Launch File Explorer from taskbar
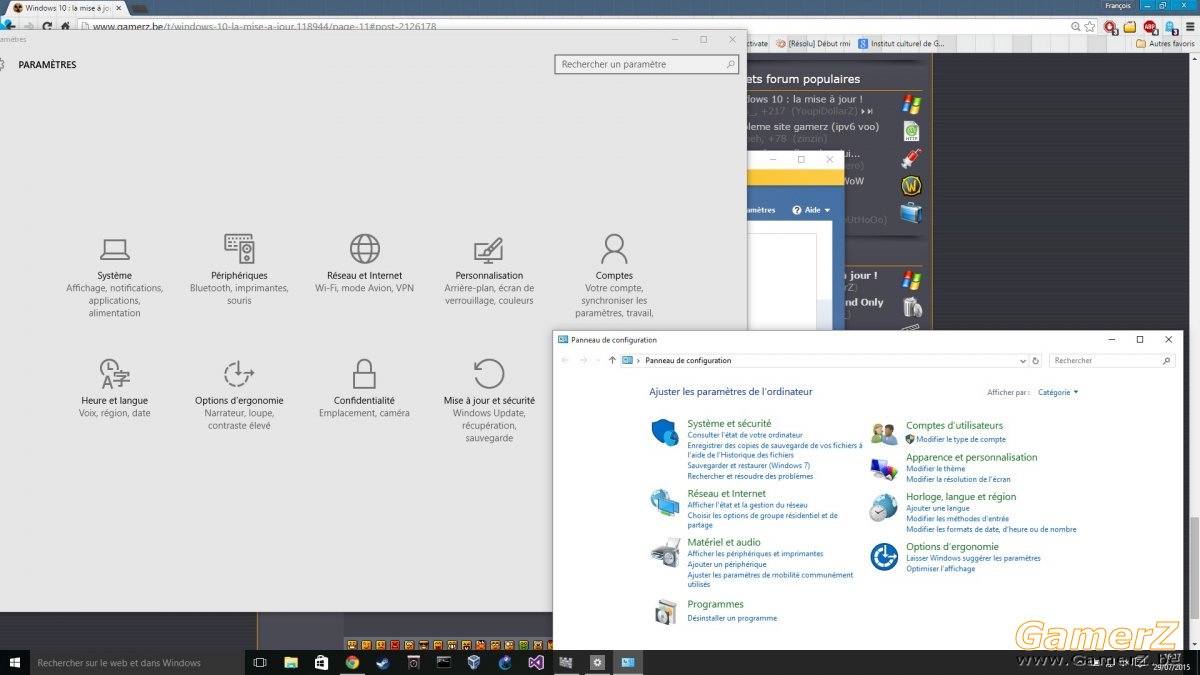 291,662
